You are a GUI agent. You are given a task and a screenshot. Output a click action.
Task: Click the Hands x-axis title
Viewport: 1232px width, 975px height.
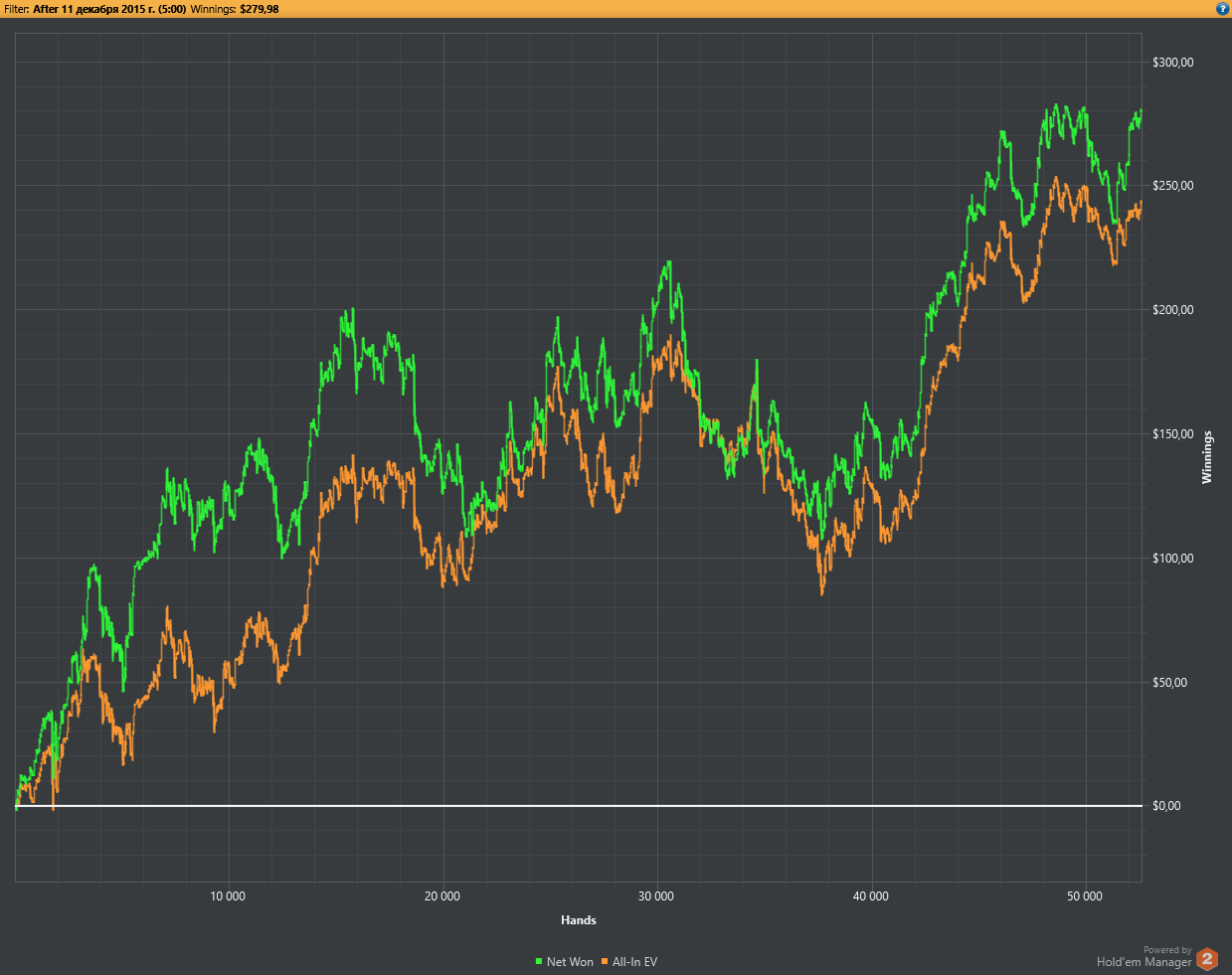pos(579,920)
